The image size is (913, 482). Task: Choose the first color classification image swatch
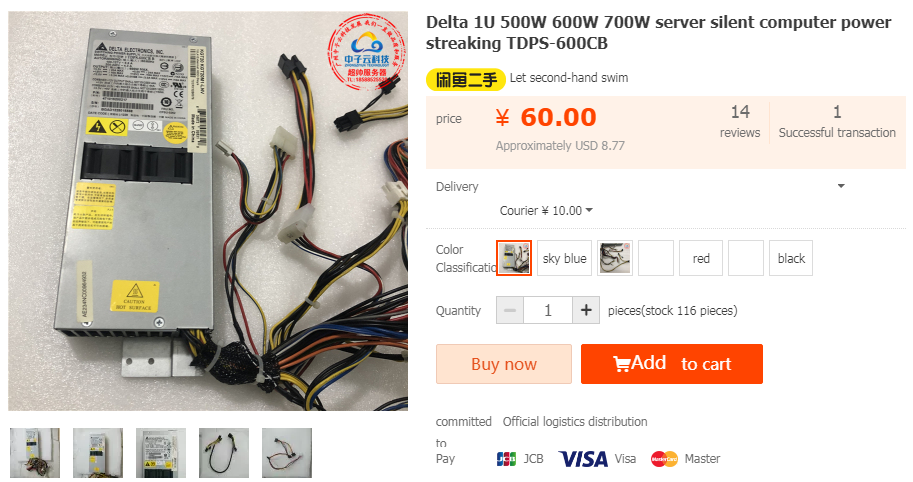point(514,258)
